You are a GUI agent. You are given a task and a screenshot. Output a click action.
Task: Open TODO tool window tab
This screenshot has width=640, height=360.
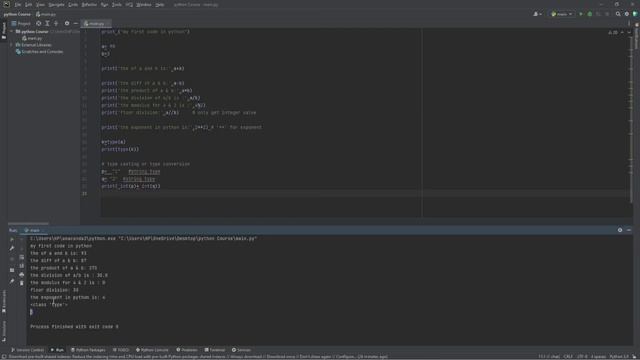click(x=121, y=350)
